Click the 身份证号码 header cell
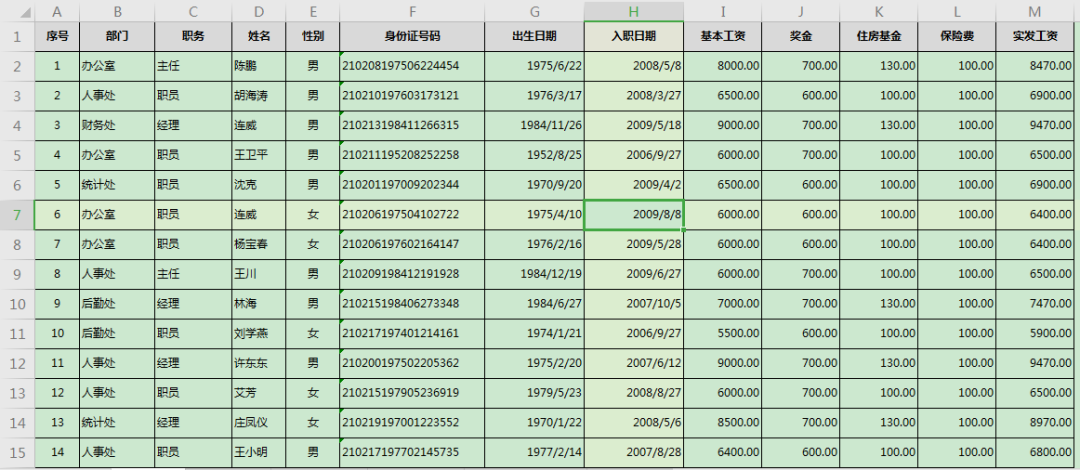The height and width of the screenshot is (470, 1080). click(x=412, y=37)
